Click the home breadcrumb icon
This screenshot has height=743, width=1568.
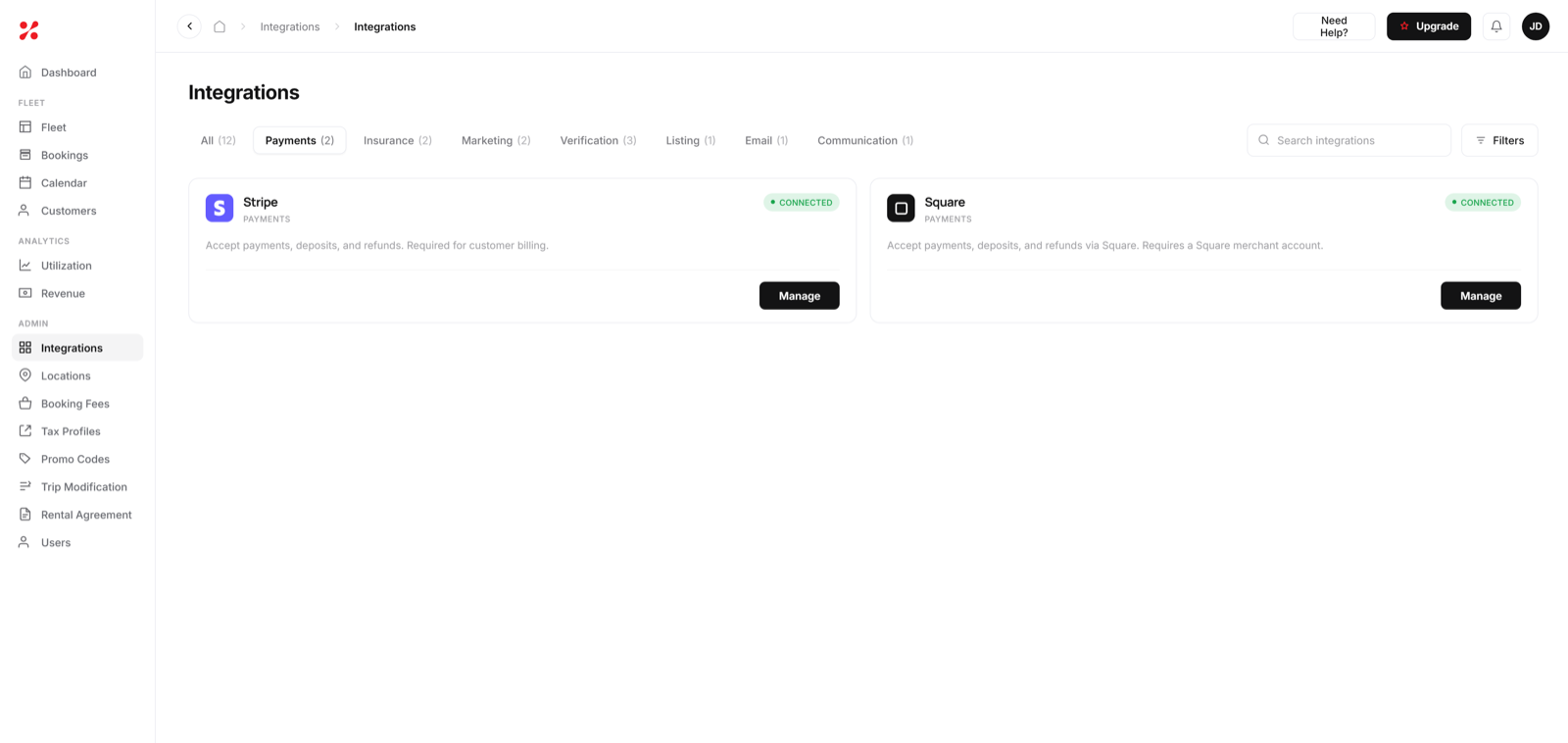(x=220, y=26)
